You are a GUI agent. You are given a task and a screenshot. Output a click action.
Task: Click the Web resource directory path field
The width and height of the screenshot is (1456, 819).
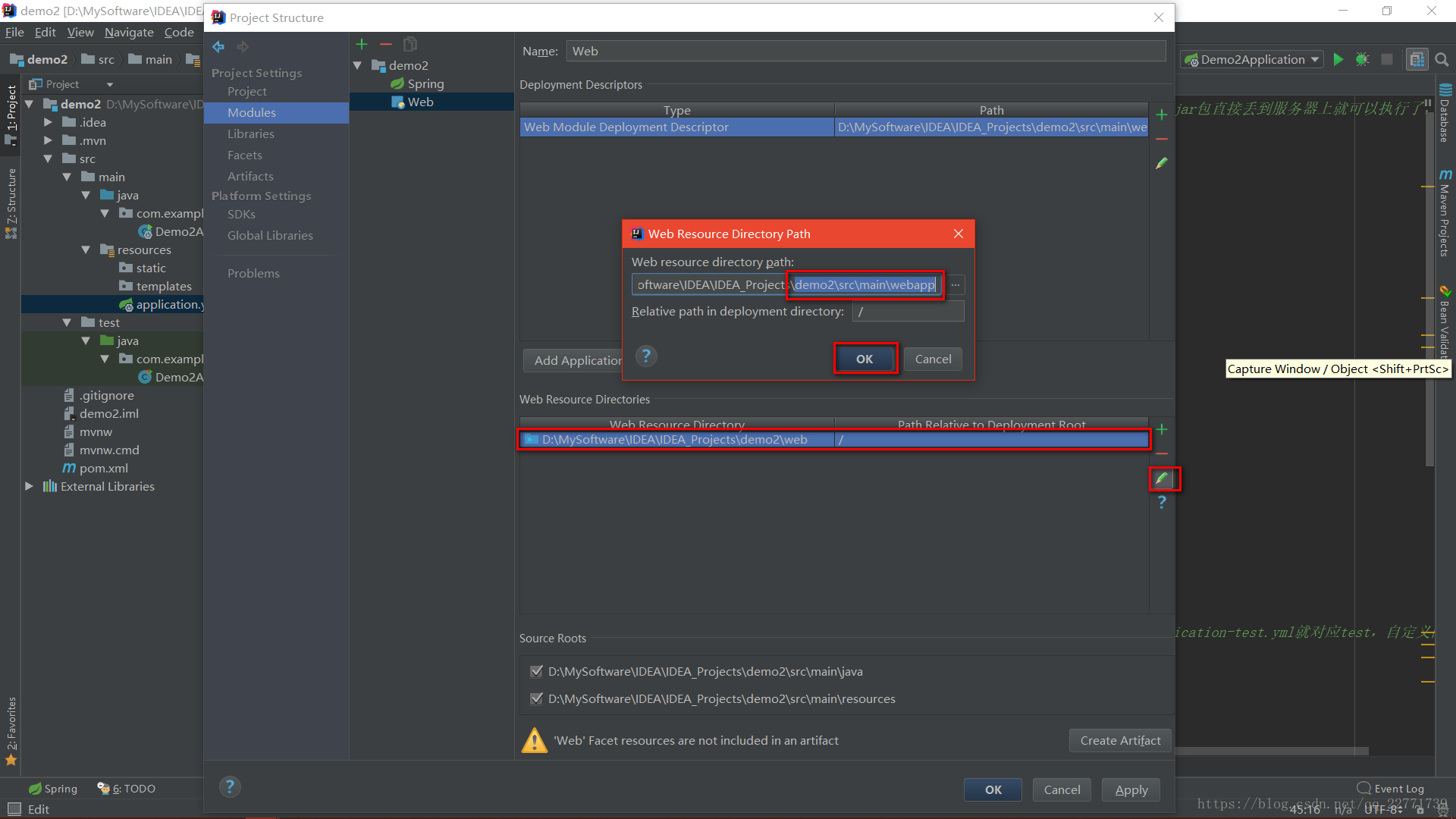pos(789,285)
